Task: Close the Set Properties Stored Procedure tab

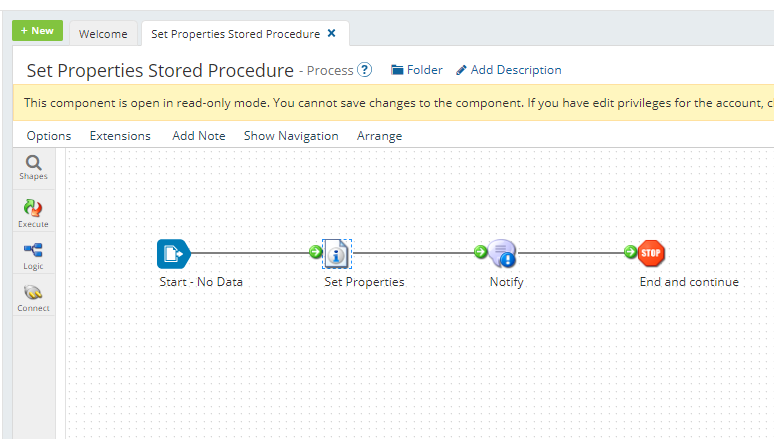Action: (x=332, y=33)
